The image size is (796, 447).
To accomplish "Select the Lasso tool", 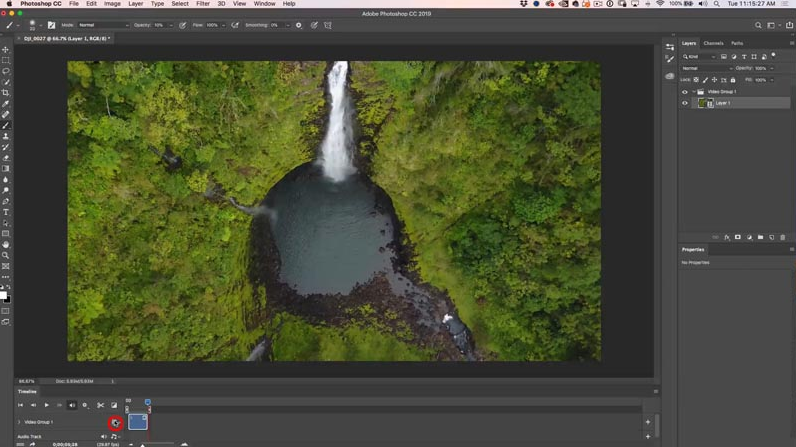I will coord(6,71).
